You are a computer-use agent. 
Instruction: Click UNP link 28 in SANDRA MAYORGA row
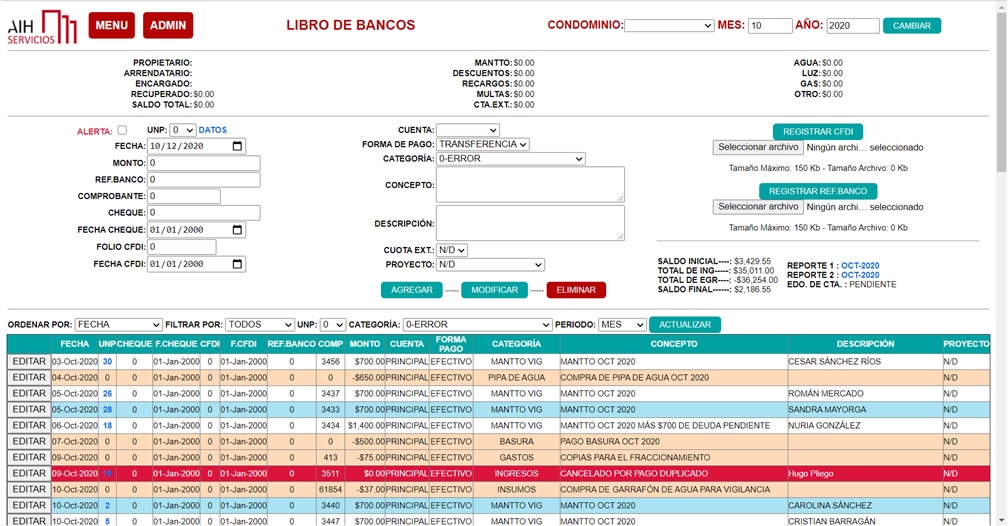tap(107, 410)
